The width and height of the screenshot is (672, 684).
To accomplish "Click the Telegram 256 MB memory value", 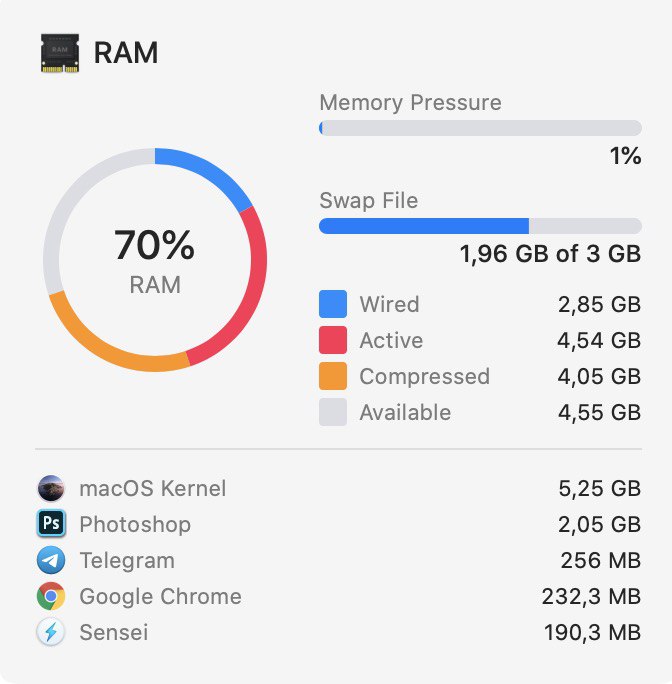I will [x=600, y=560].
